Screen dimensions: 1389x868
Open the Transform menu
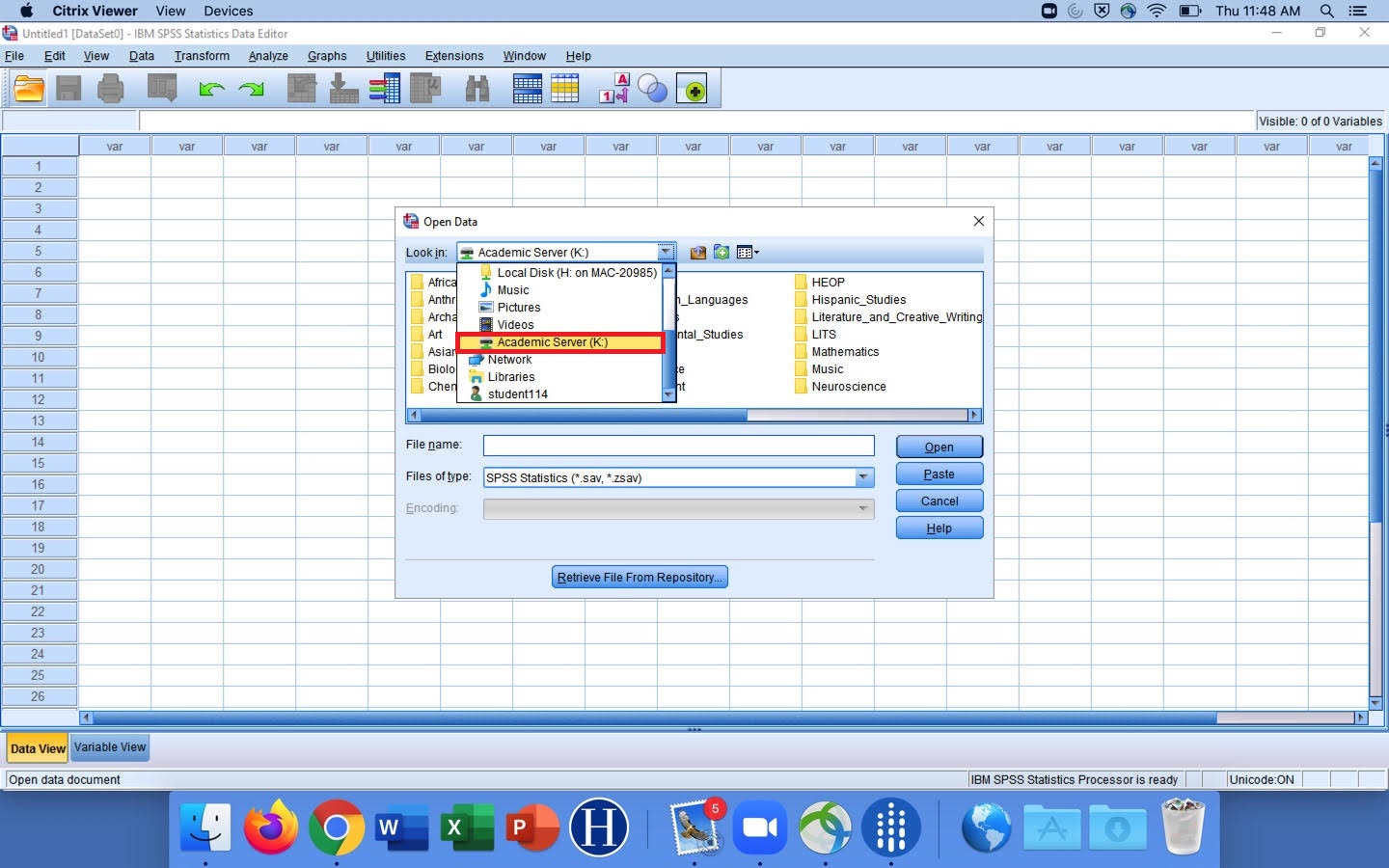(202, 56)
